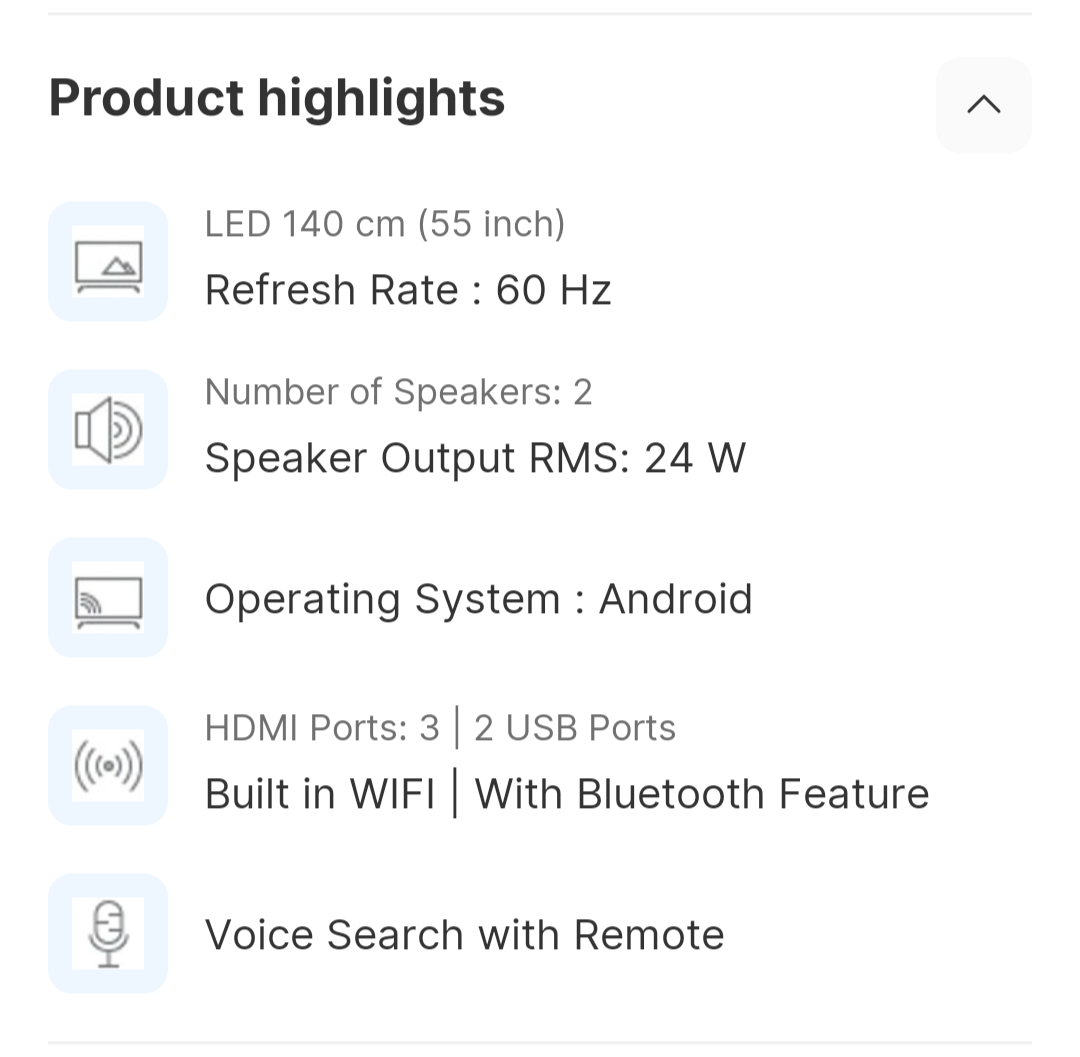Click the word Android in highlights
Screen dimensions: 1080x1057
[x=675, y=599]
